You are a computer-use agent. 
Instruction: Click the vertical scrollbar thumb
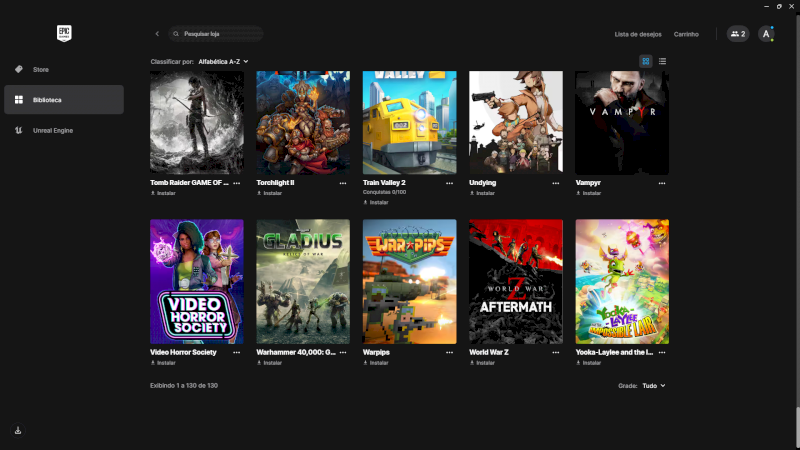[x=797, y=429]
